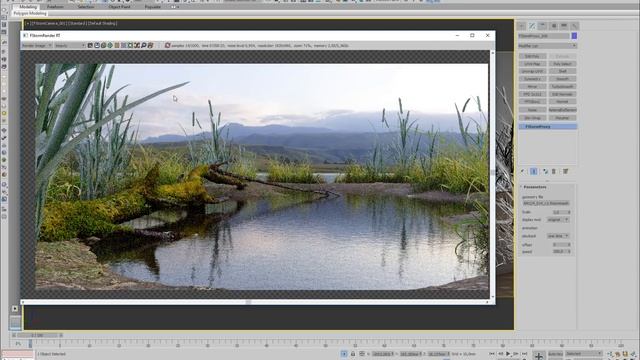This screenshot has width=640, height=360.
Task: Click the TurboSmooth modifier button
Action: (562, 87)
